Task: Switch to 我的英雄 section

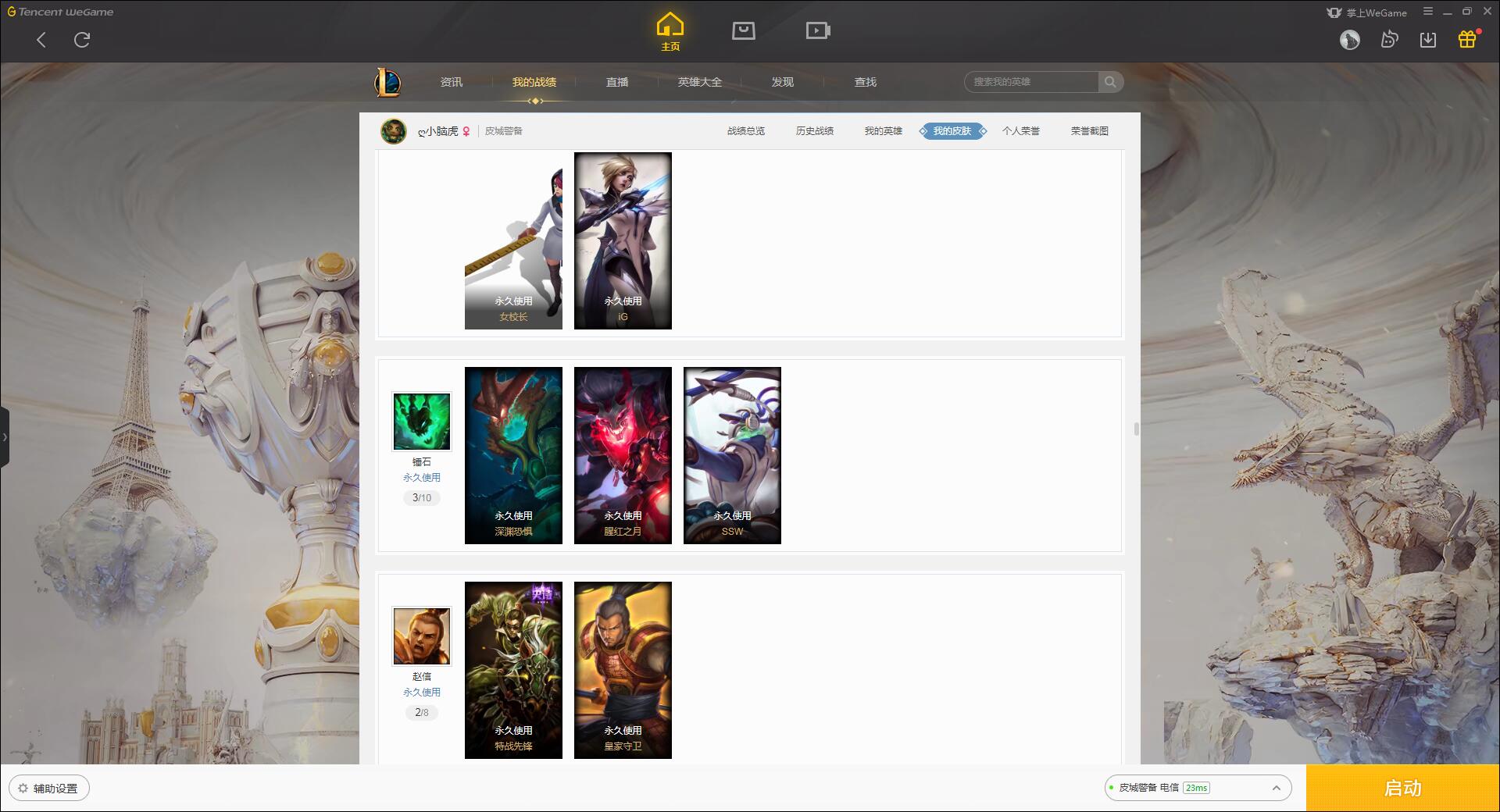Action: [884, 131]
